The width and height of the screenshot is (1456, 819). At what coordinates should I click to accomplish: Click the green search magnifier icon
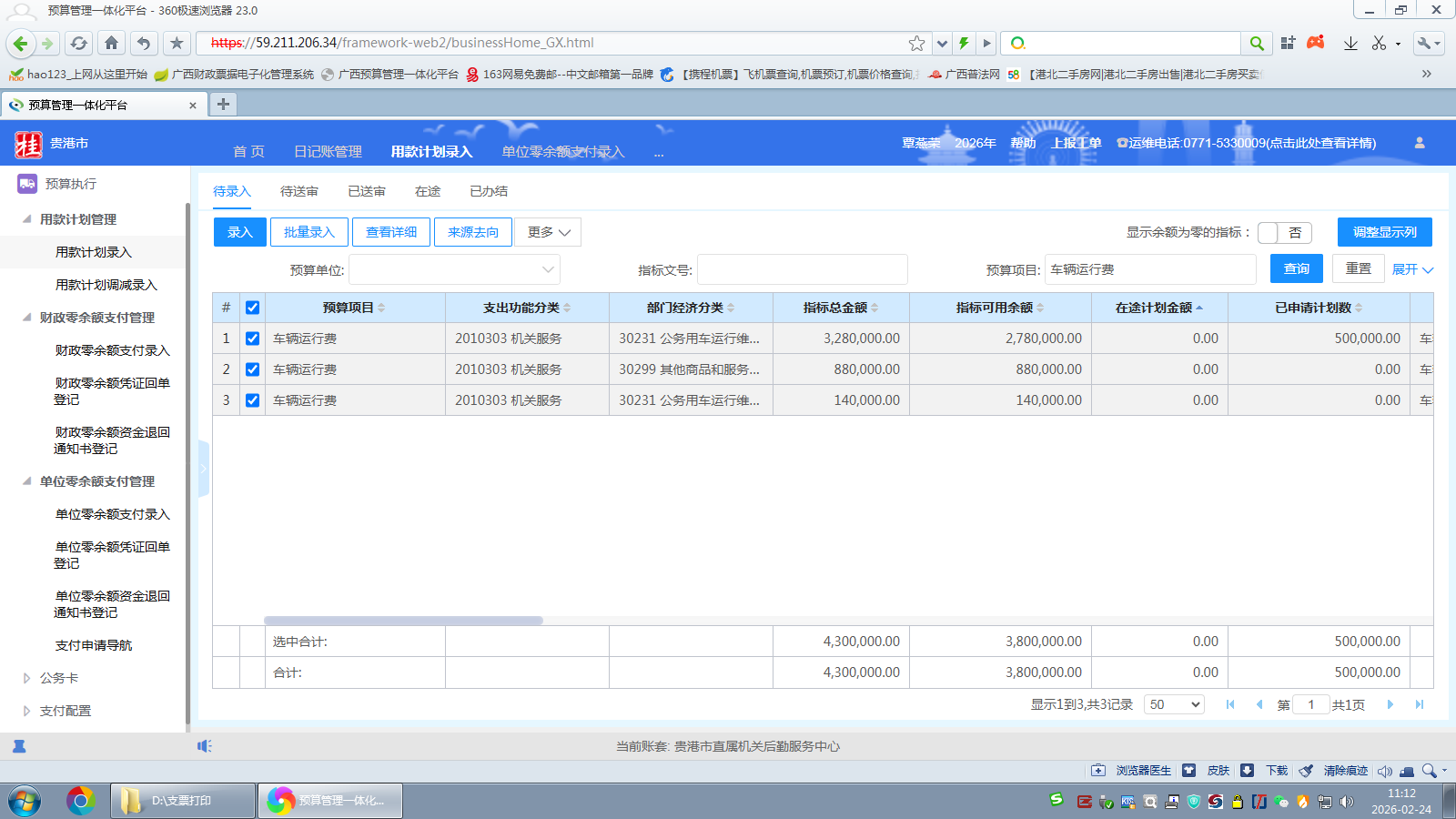[x=1256, y=43]
